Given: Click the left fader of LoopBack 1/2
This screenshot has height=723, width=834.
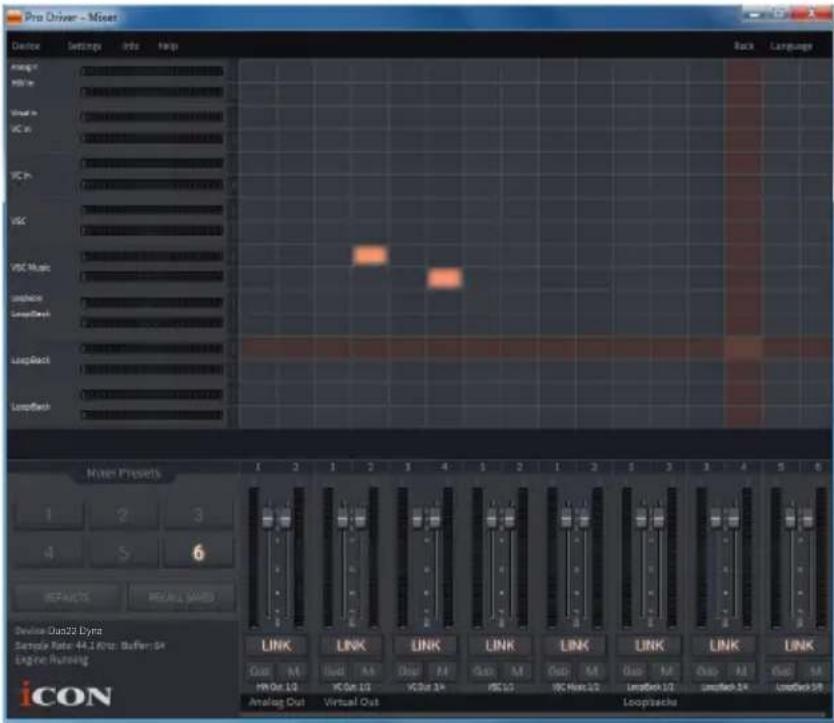Looking at the screenshot, I should [x=640, y=518].
